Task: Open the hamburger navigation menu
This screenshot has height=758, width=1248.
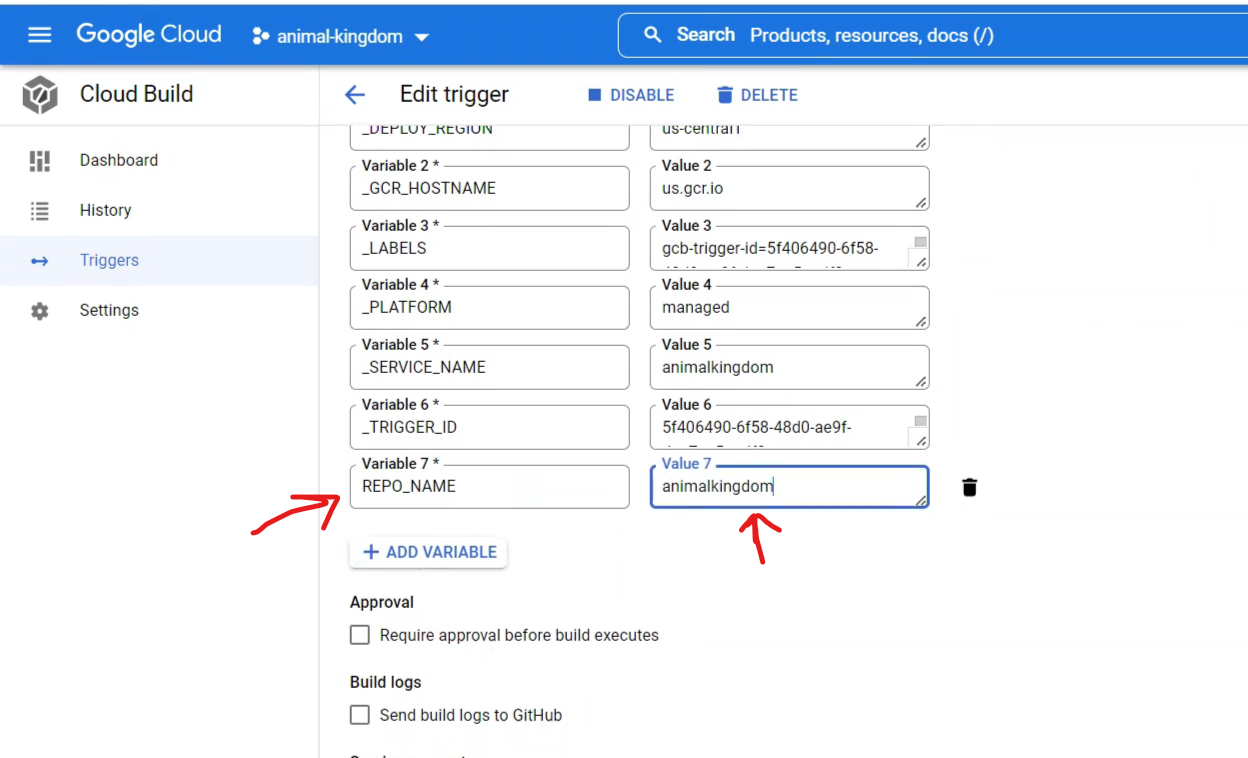Action: coord(39,35)
